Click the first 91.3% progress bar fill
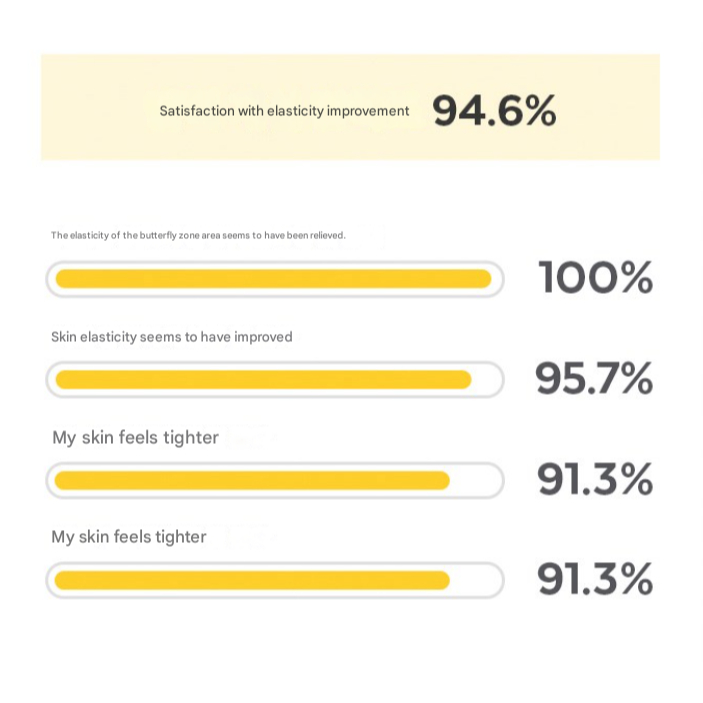Viewport: 703px width, 703px height. pyautogui.click(x=252, y=481)
